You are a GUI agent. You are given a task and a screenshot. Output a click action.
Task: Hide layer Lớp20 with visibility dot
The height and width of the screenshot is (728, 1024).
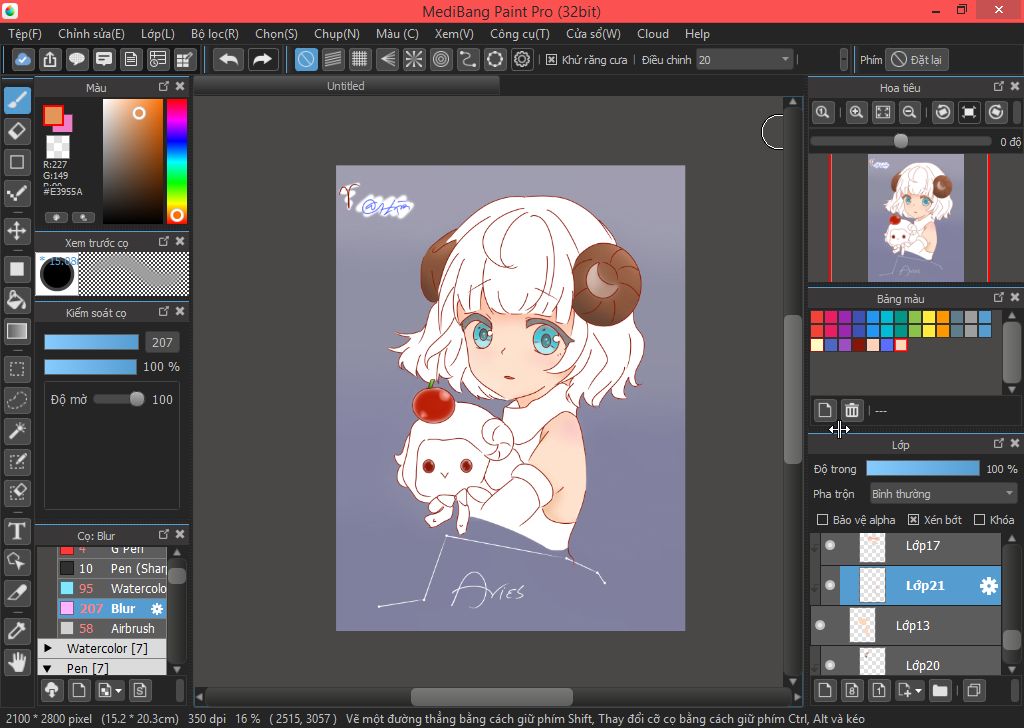(x=829, y=665)
